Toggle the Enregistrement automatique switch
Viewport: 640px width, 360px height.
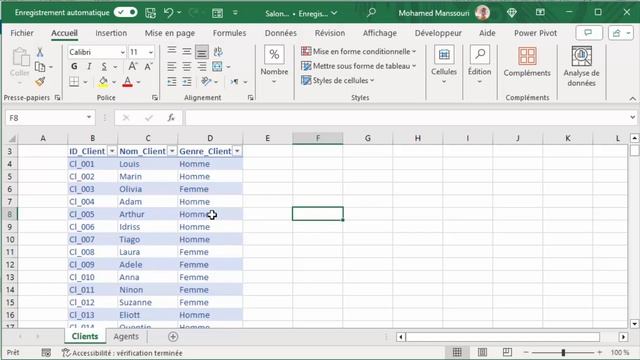[x=125, y=12]
